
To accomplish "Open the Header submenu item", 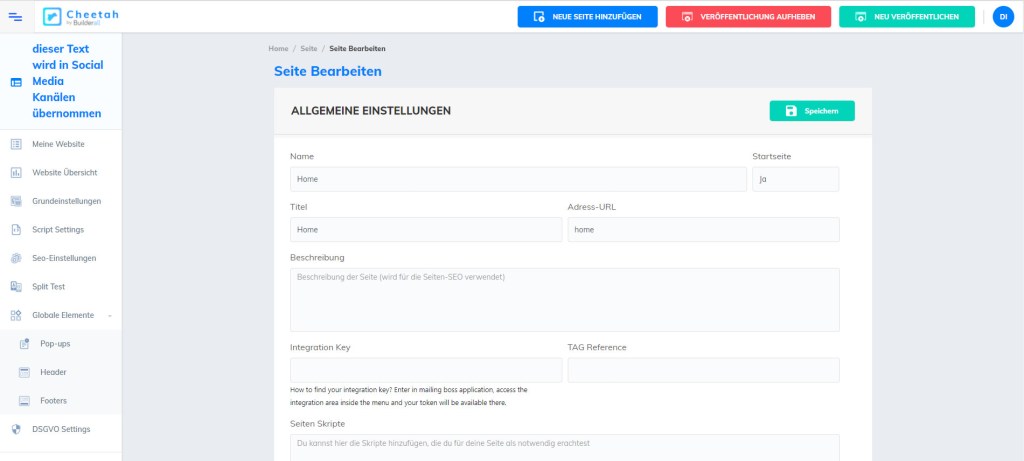I will [53, 372].
